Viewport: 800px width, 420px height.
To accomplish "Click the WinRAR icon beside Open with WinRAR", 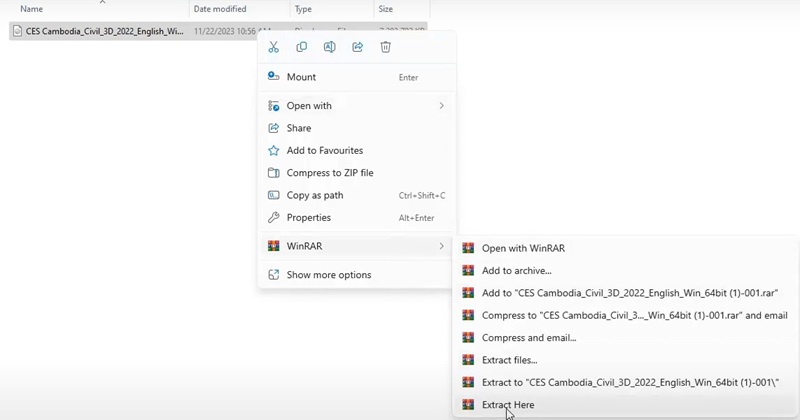I will coord(468,249).
